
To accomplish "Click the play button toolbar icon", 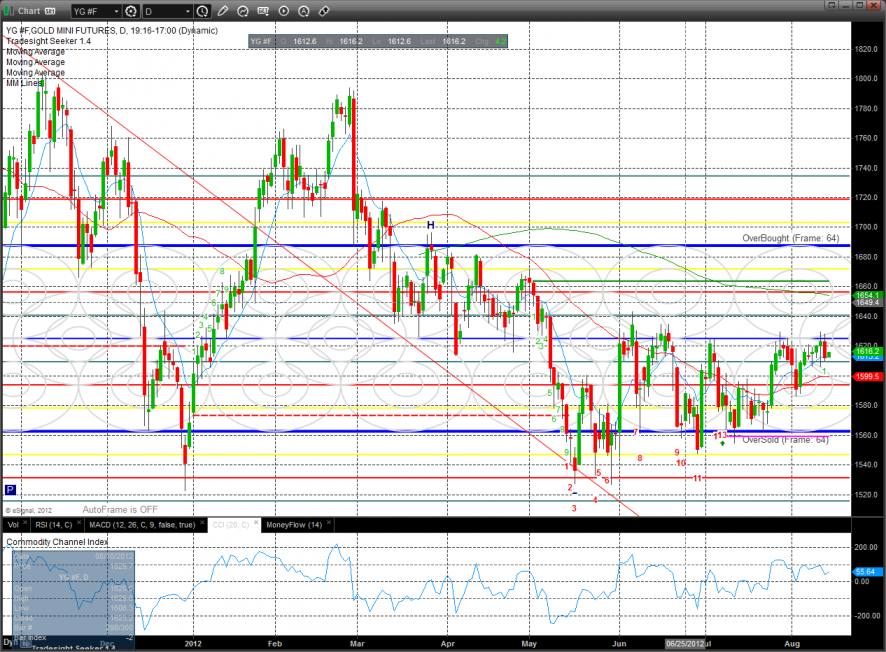I will [x=283, y=12].
